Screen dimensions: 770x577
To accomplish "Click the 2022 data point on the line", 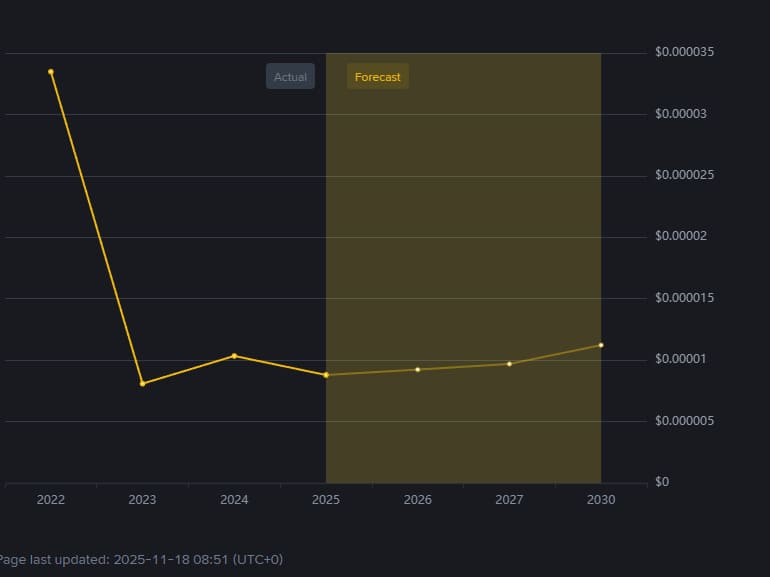I will [x=51, y=72].
